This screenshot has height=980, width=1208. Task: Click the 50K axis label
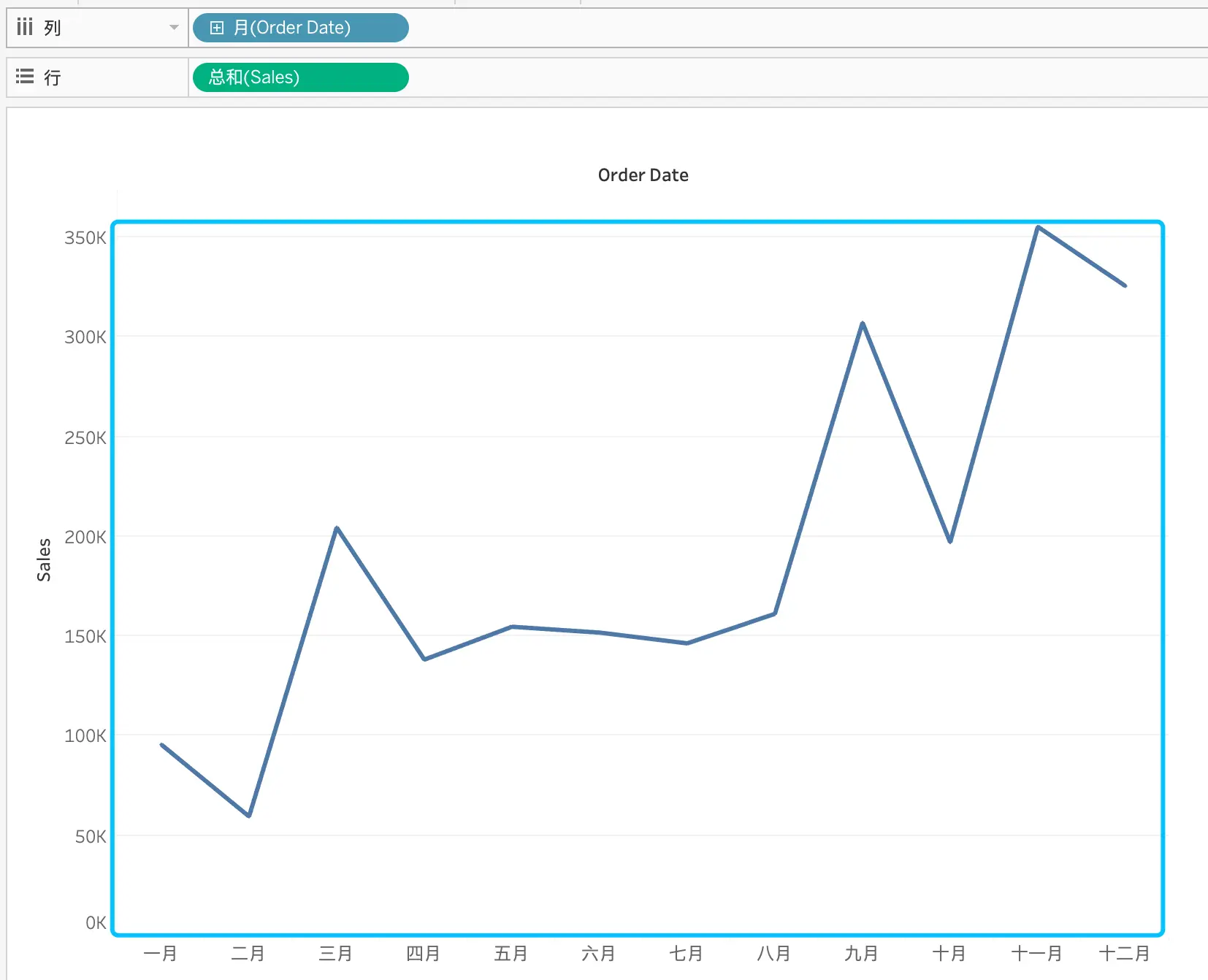(91, 837)
